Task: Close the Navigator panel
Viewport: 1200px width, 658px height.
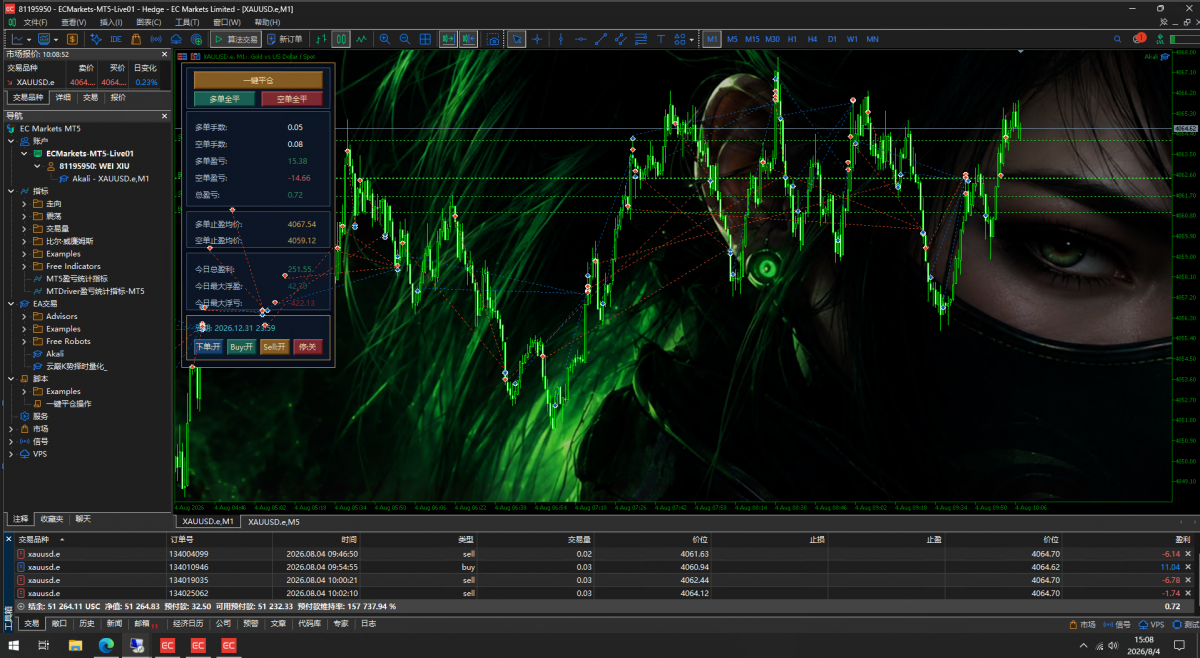Action: [x=163, y=116]
